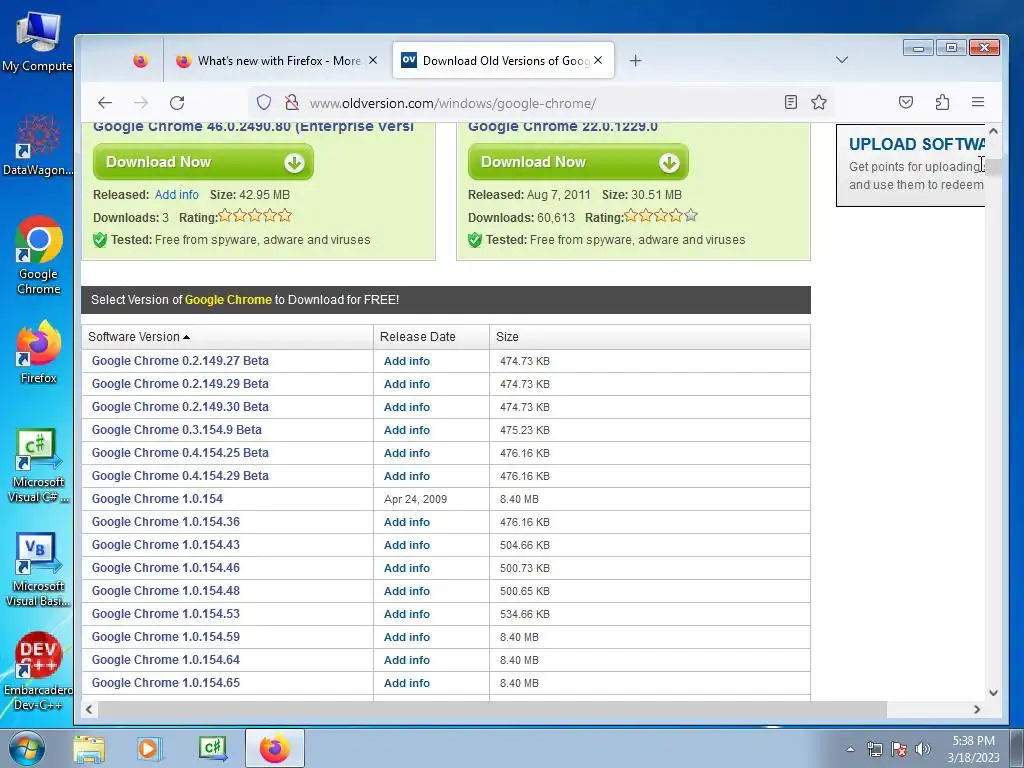Download Now for Chrome 46.0.2490.80

pyautogui.click(x=203, y=162)
